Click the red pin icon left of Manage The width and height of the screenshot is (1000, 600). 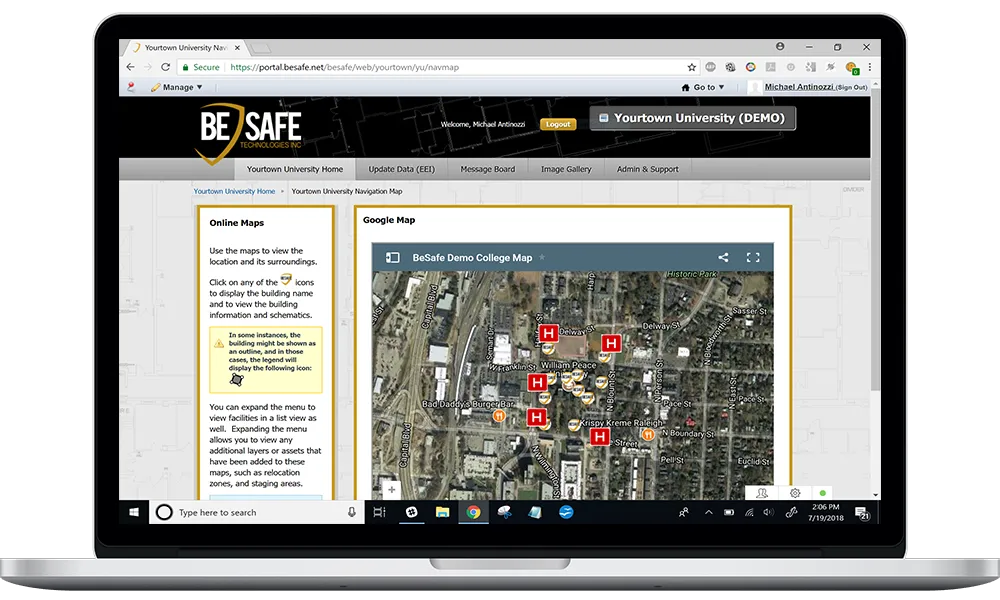(131, 87)
